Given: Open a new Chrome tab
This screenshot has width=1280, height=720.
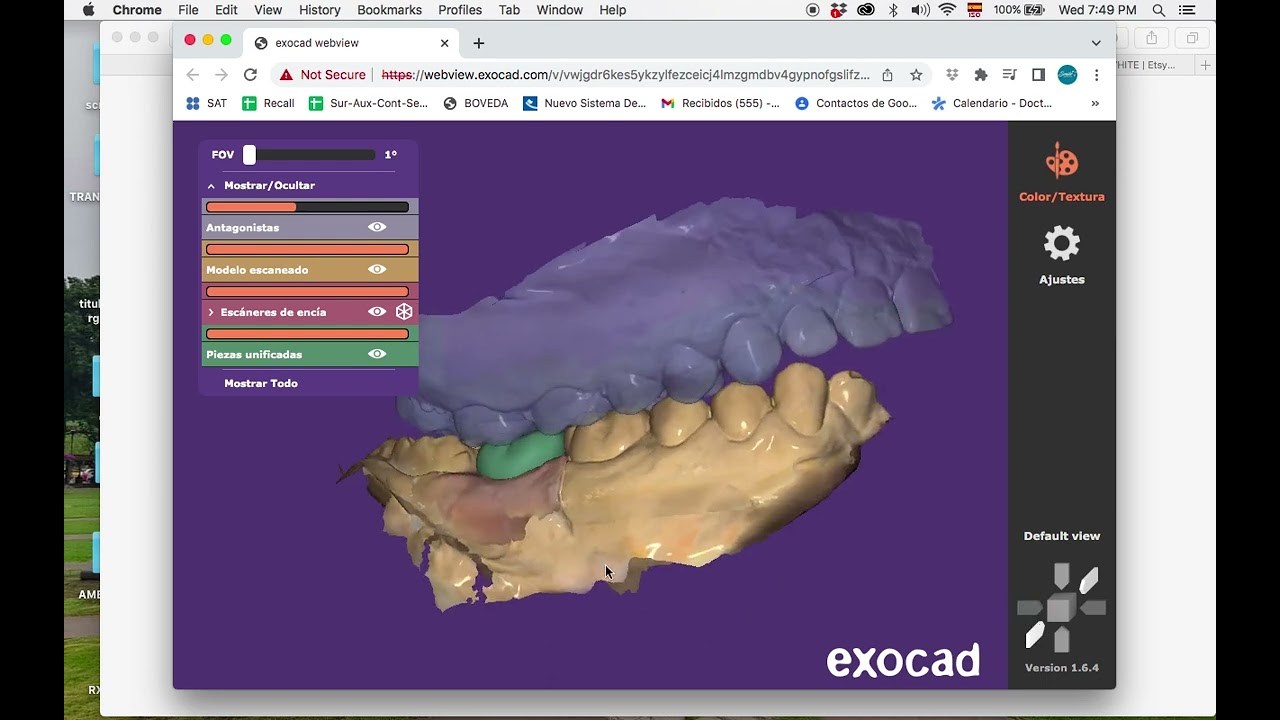Looking at the screenshot, I should (478, 43).
